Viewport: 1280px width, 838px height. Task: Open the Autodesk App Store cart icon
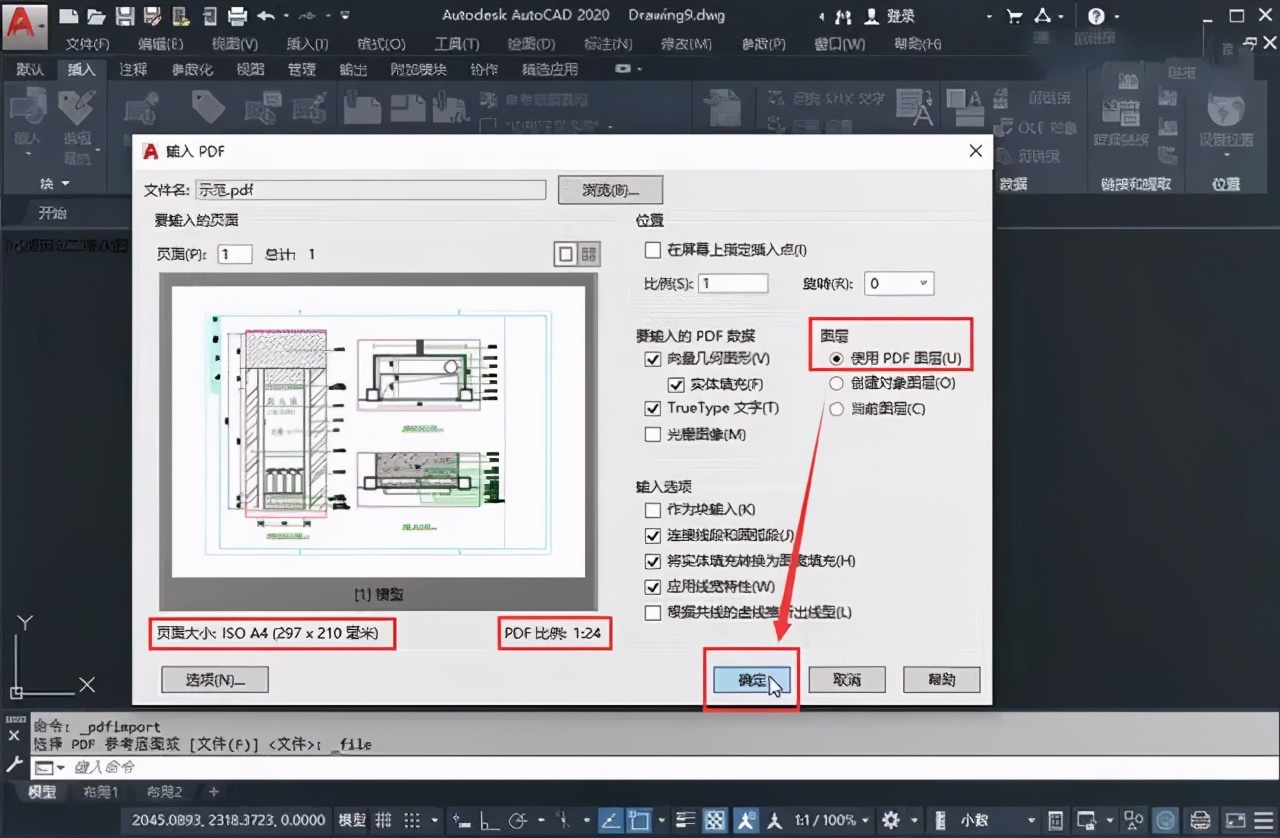[1015, 16]
